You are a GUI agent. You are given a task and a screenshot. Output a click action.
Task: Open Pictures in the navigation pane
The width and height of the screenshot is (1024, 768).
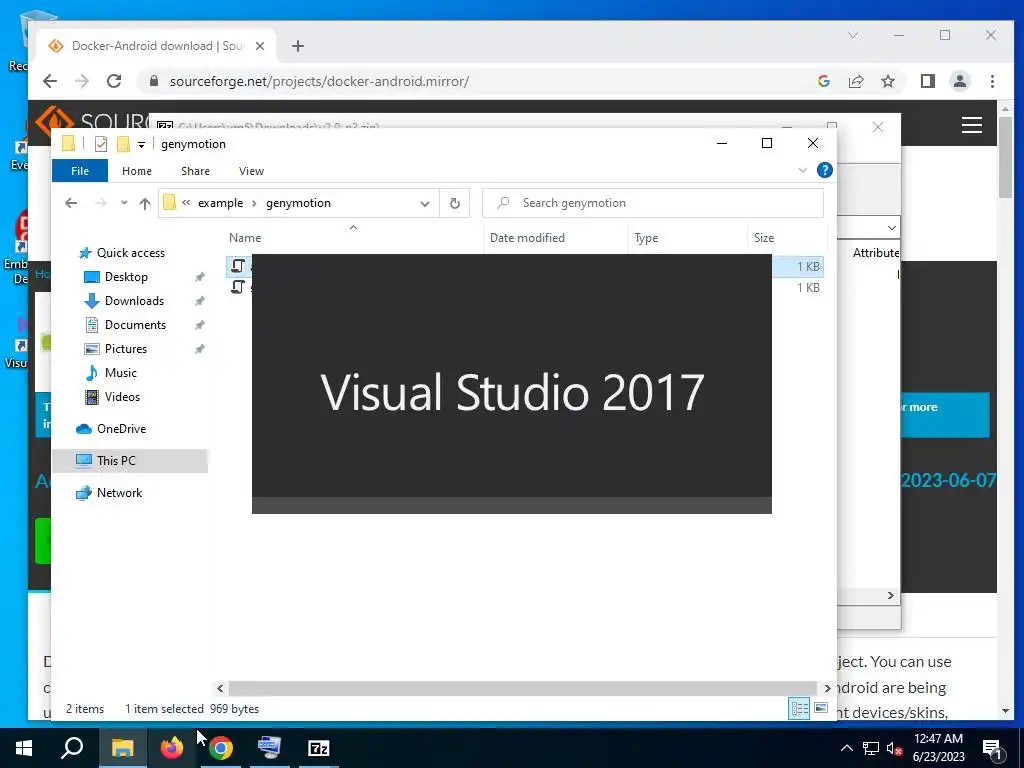pos(125,349)
